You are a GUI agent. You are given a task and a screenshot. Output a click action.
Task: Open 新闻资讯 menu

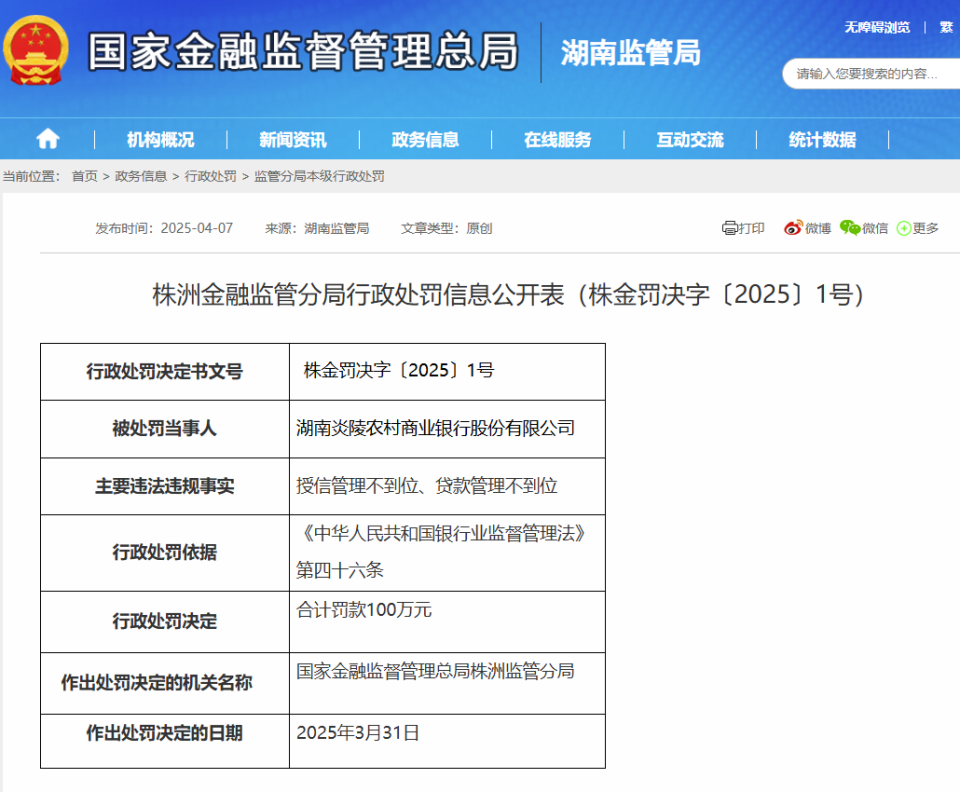(x=293, y=140)
